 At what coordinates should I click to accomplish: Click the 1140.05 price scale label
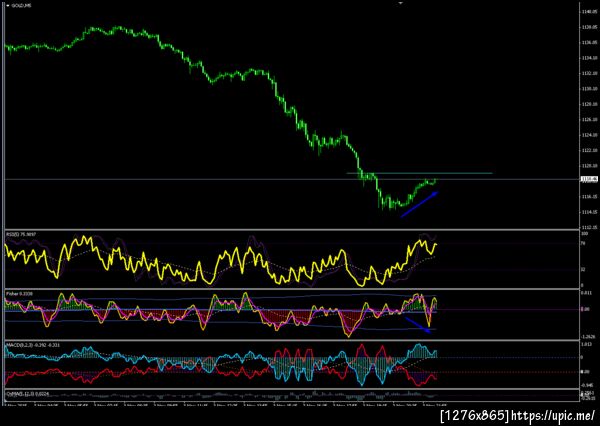click(x=589, y=12)
